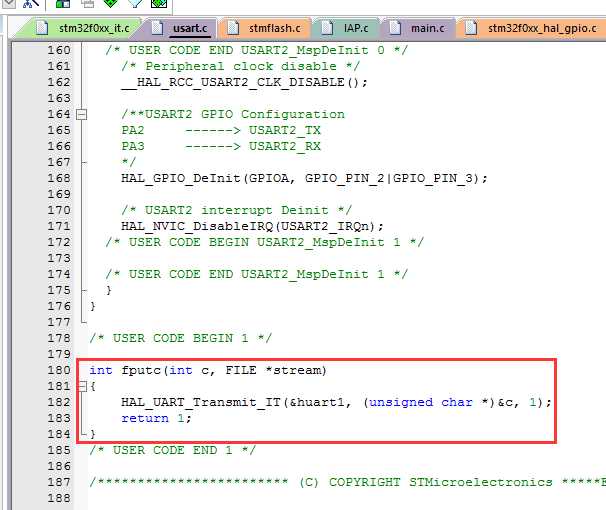
Task: Click the "PA3 ------> USART2_RX" line
Action: pos(221,146)
